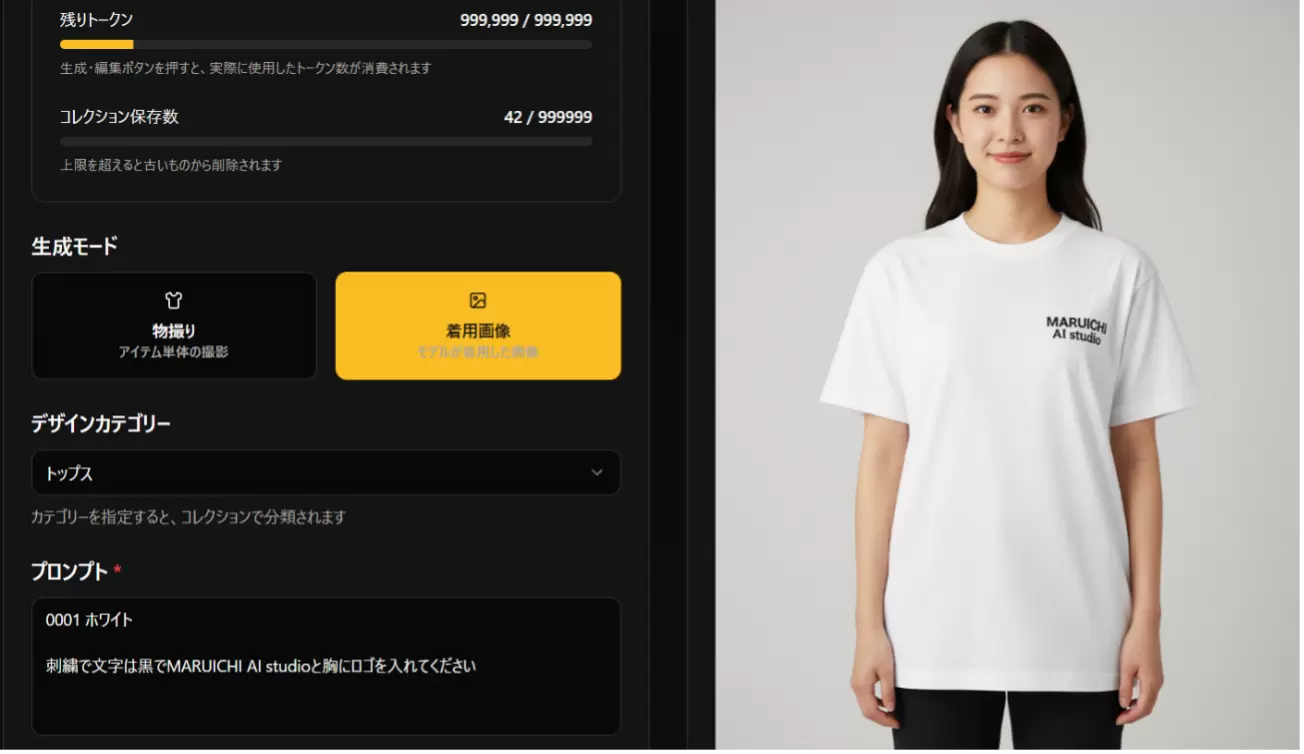1304x754 pixels.
Task: Click the chevron arrow of category dropdown
Action: [597, 473]
